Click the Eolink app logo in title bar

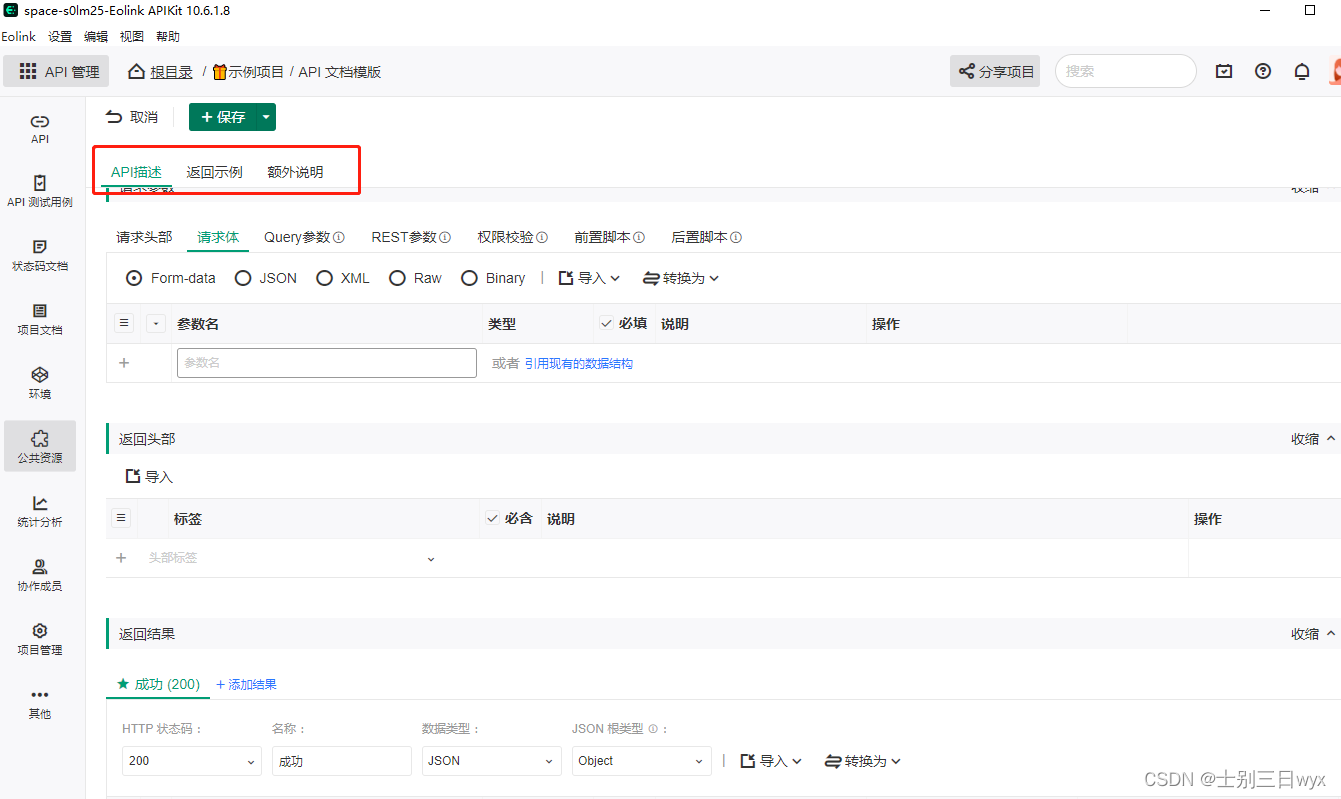click(11, 10)
